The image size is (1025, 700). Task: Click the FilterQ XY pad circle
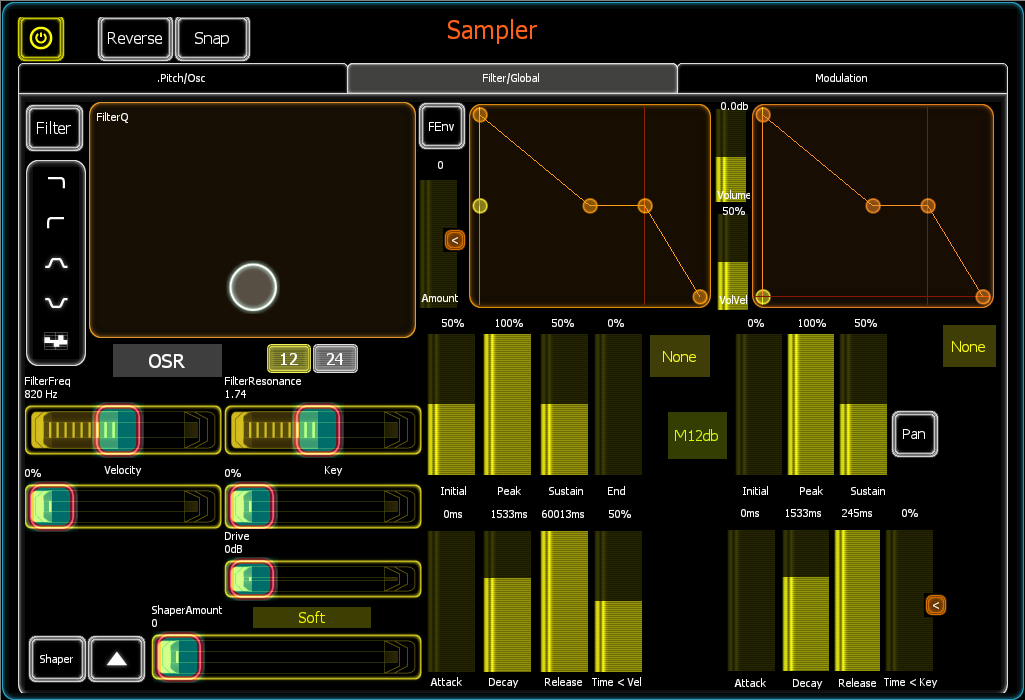(x=253, y=287)
